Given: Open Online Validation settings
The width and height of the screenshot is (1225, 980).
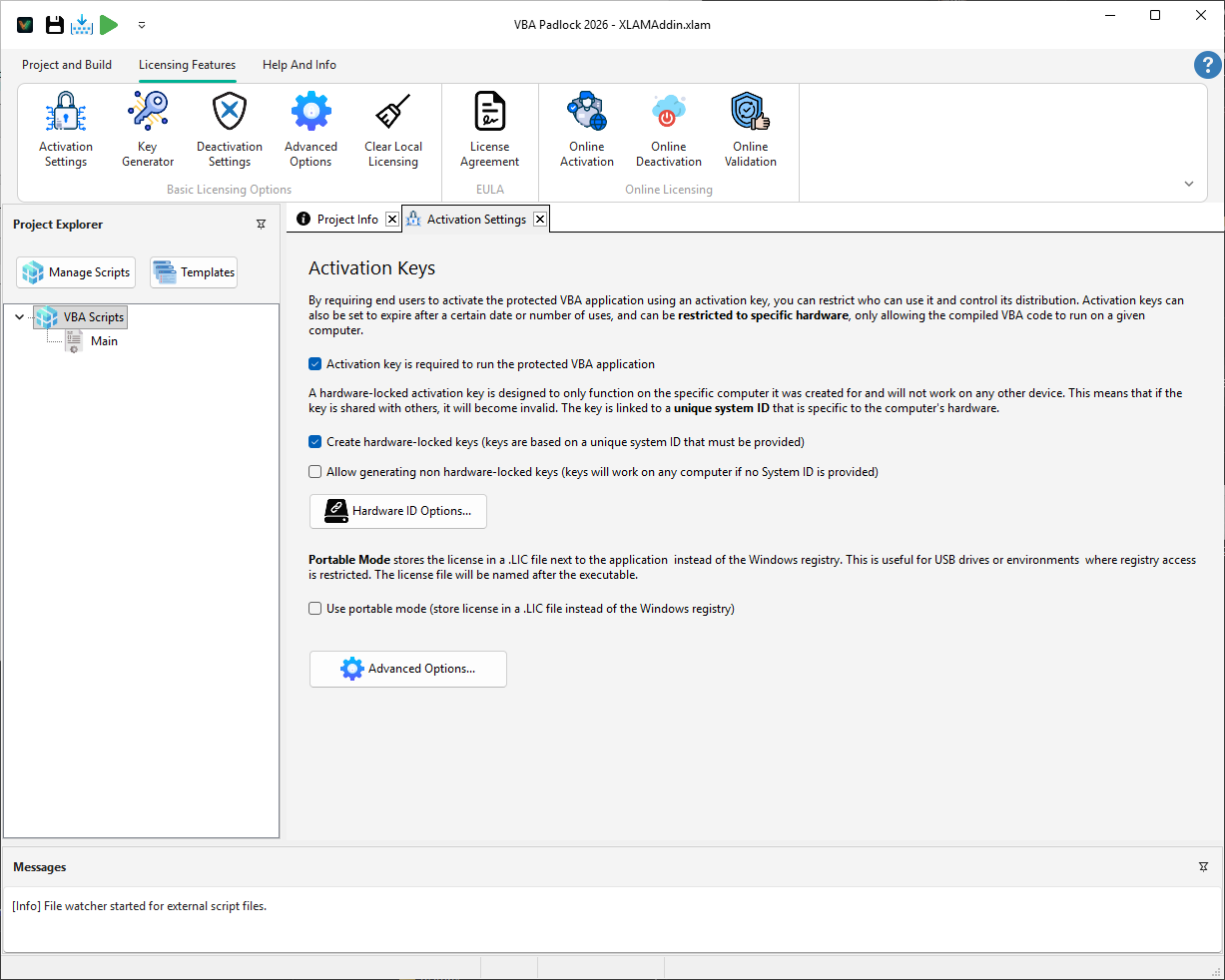Looking at the screenshot, I should click(x=750, y=128).
